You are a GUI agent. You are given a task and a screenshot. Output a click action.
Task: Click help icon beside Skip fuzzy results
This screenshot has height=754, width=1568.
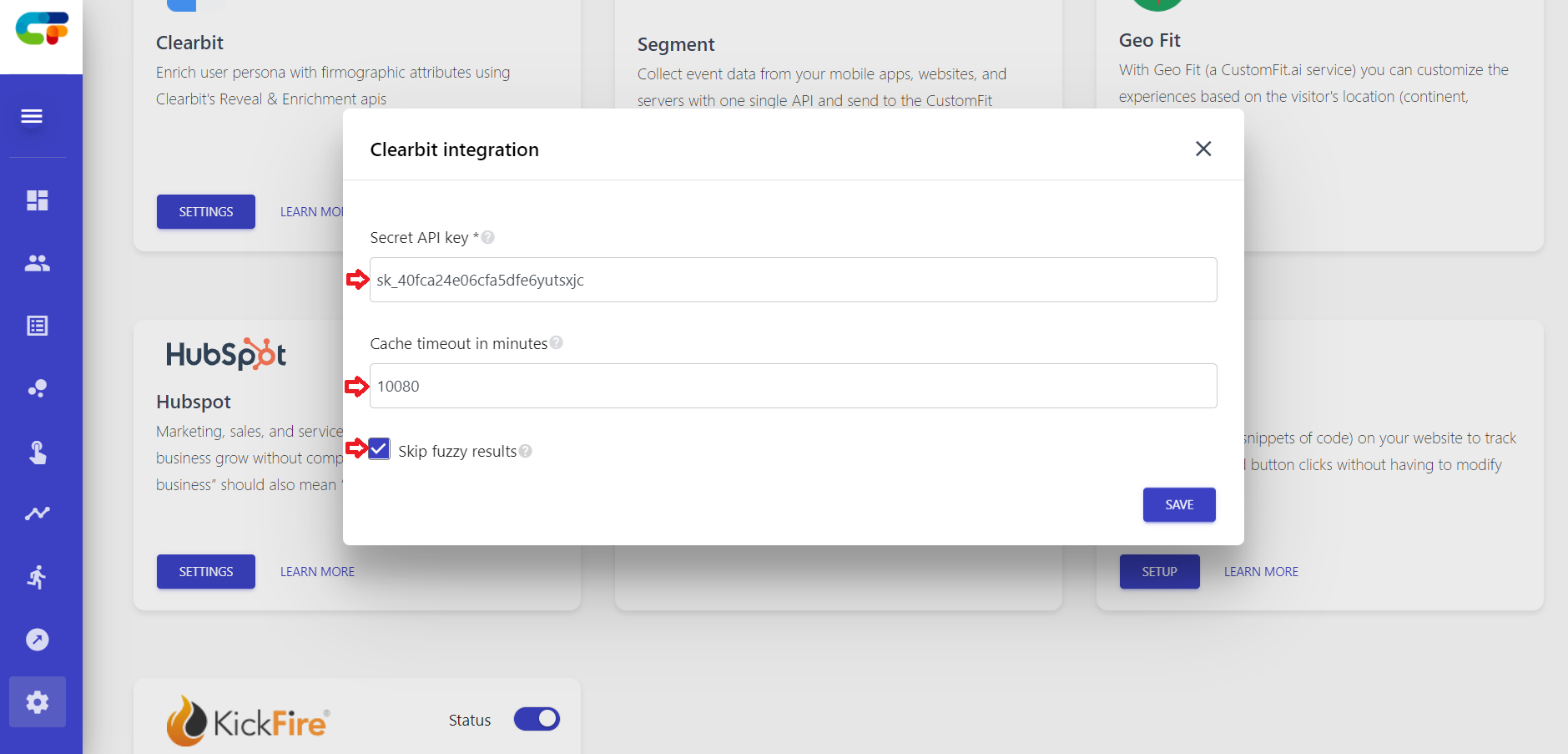click(526, 451)
